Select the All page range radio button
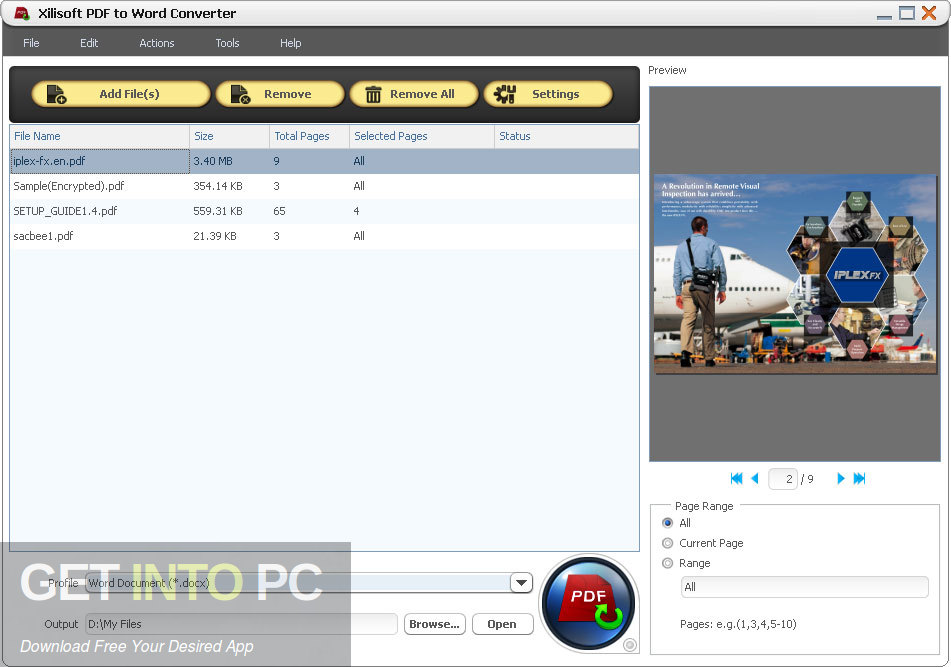This screenshot has height=667, width=951. (668, 523)
